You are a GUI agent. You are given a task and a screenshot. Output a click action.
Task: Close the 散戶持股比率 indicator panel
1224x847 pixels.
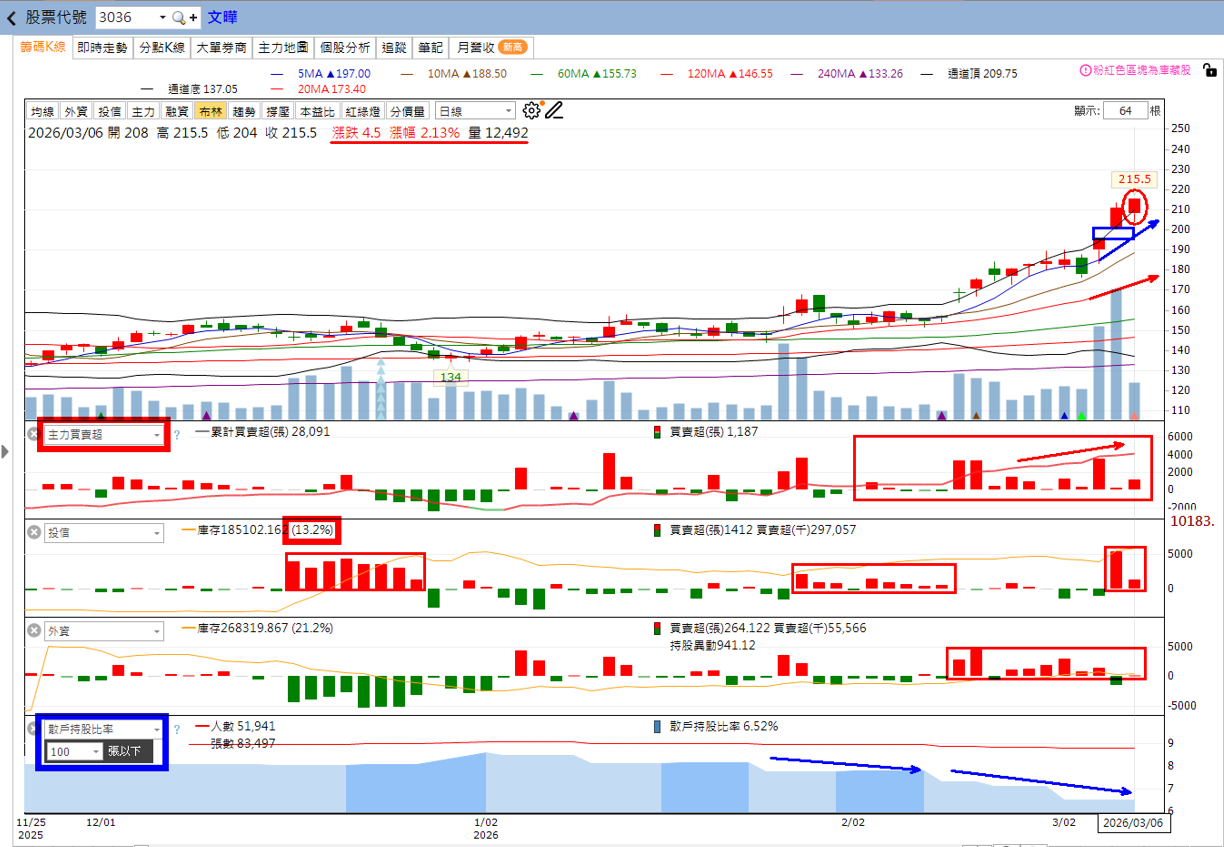pyautogui.click(x=33, y=729)
